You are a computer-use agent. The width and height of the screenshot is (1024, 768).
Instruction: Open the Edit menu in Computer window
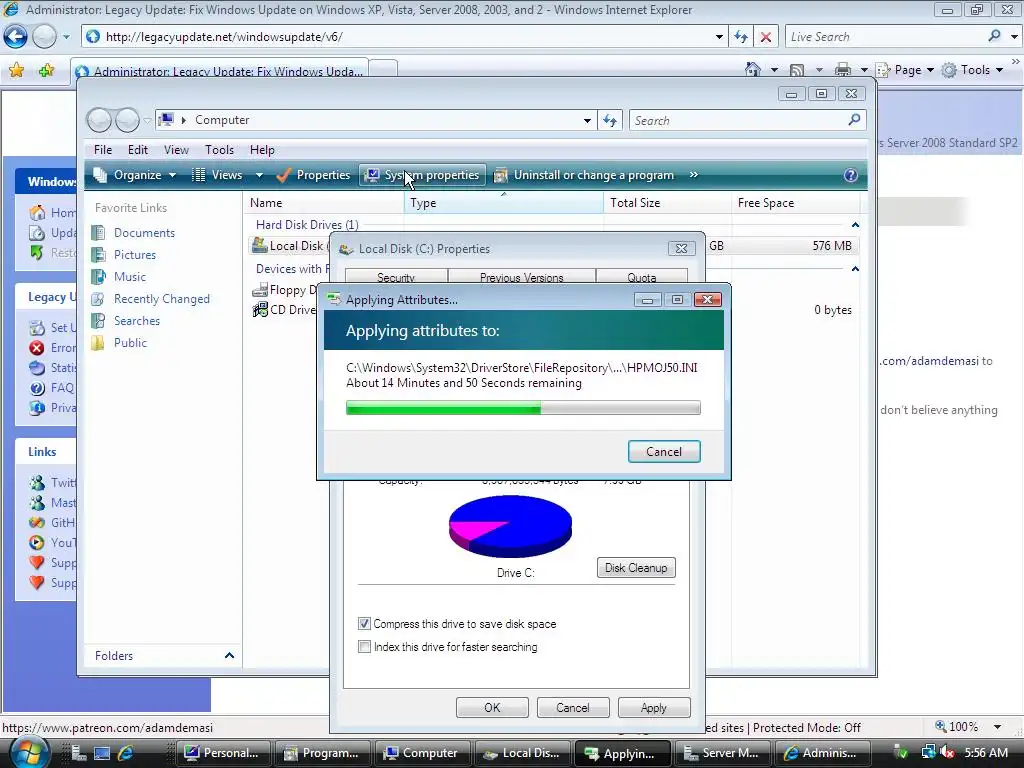point(138,150)
